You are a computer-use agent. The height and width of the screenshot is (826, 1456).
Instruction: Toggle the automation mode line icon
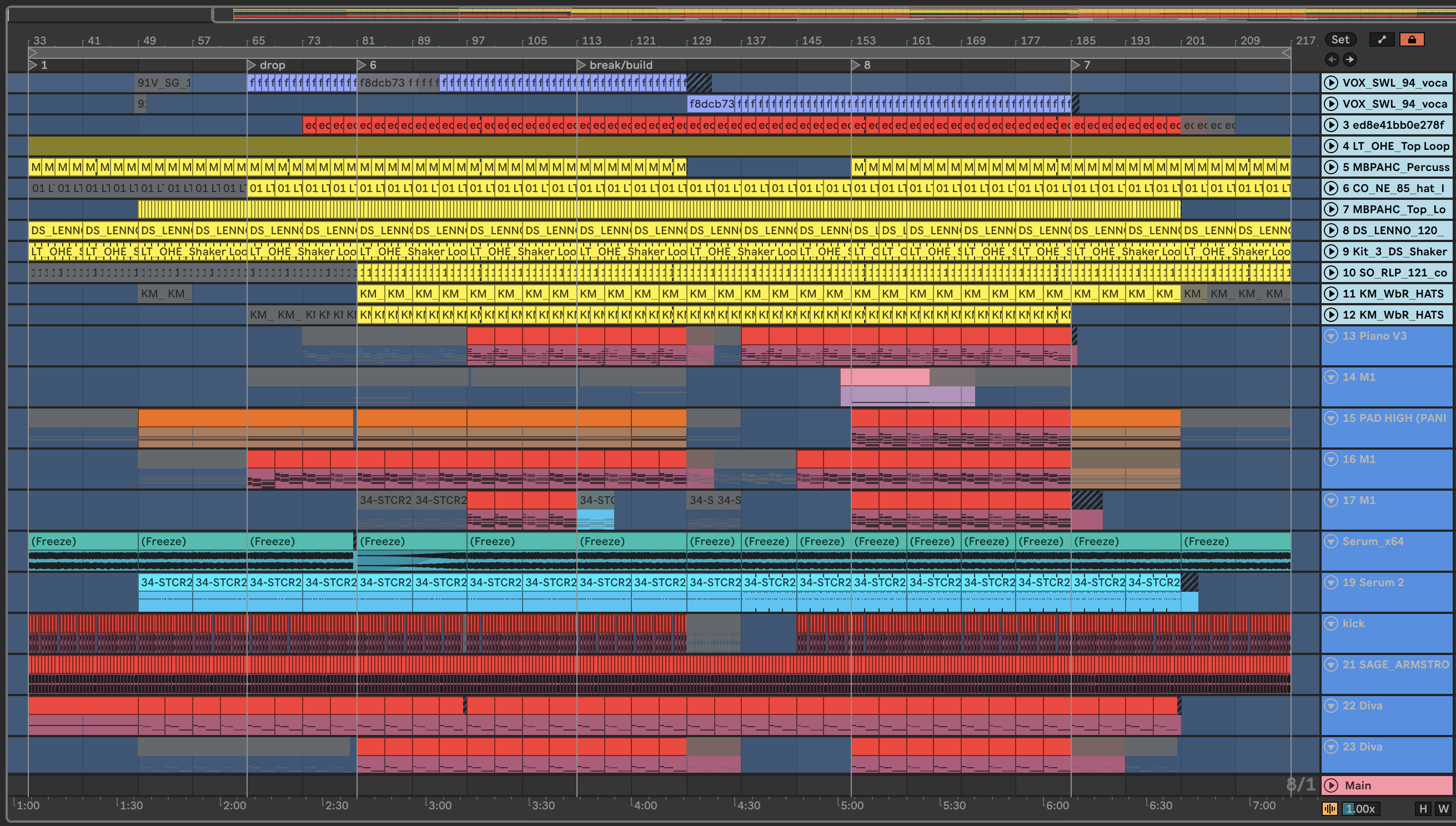(x=1382, y=39)
